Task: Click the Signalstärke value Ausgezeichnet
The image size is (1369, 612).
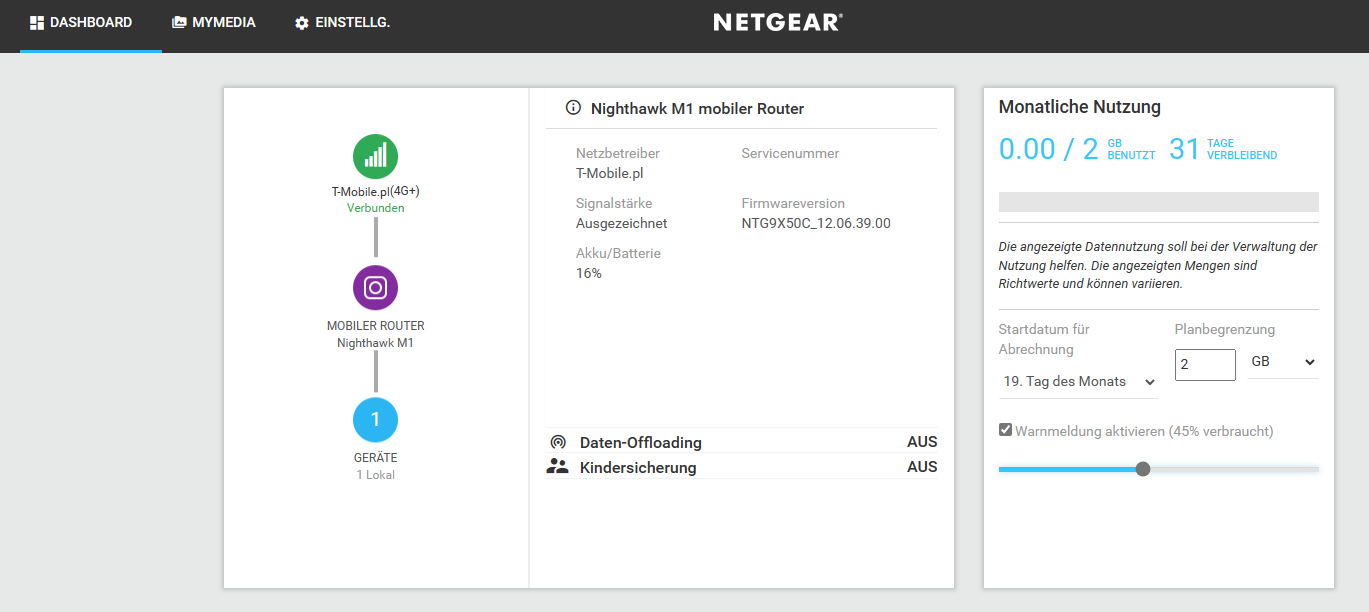Action: tap(621, 223)
